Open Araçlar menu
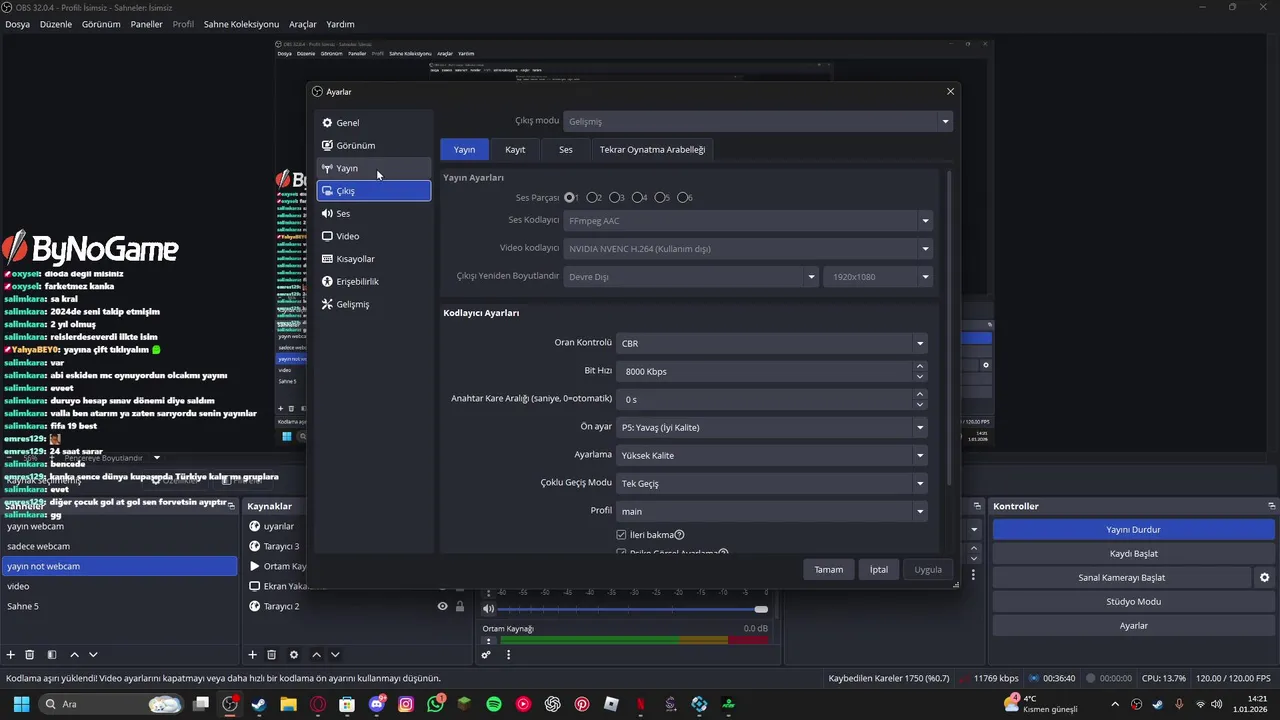Viewport: 1280px width, 720px height. (303, 24)
